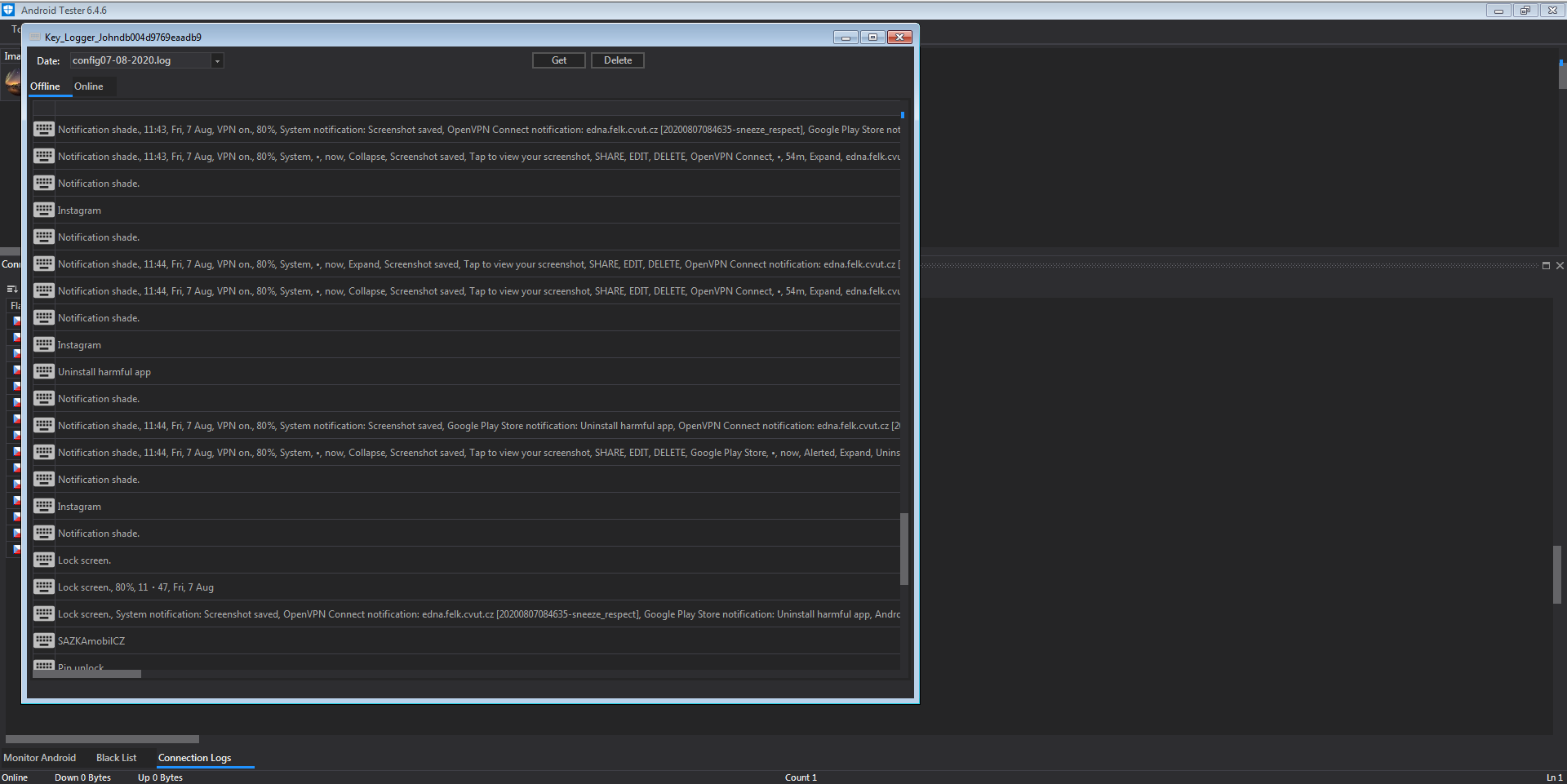1567x784 pixels.
Task: Click the 'Ln 1' status bar entry
Action: tap(1554, 777)
